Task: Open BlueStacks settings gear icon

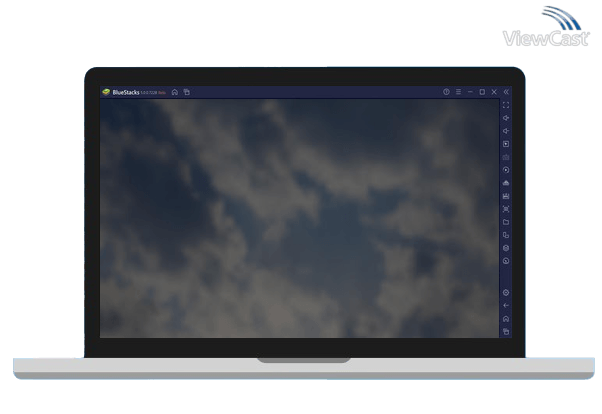Action: (506, 292)
